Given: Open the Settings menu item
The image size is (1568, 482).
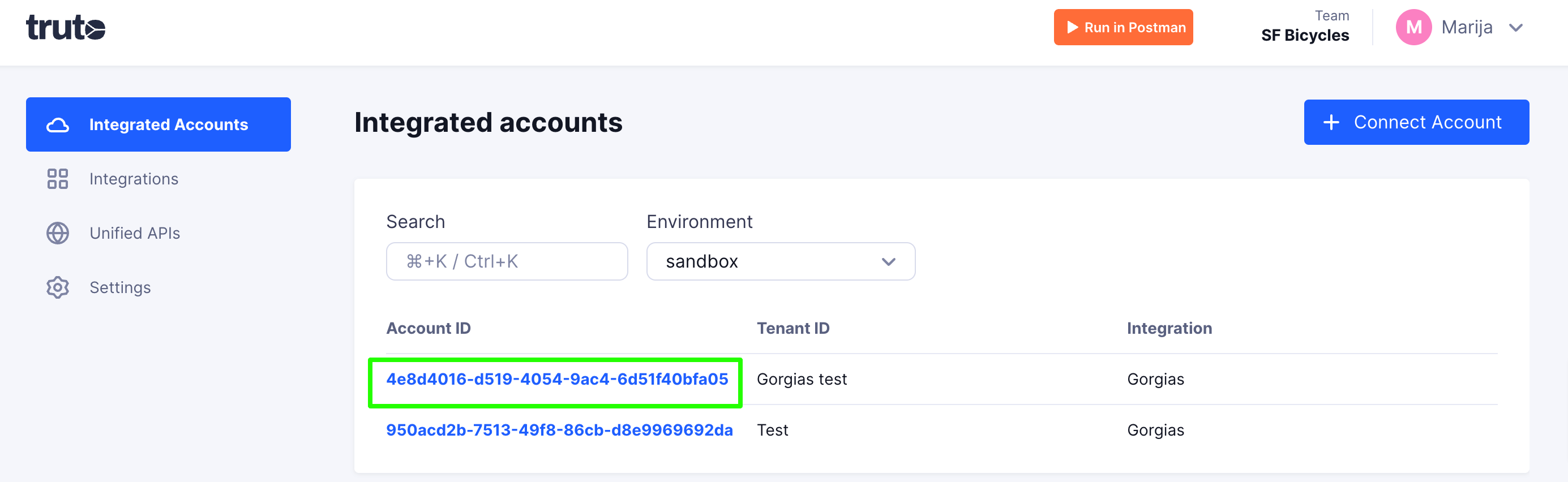Looking at the screenshot, I should click(120, 287).
